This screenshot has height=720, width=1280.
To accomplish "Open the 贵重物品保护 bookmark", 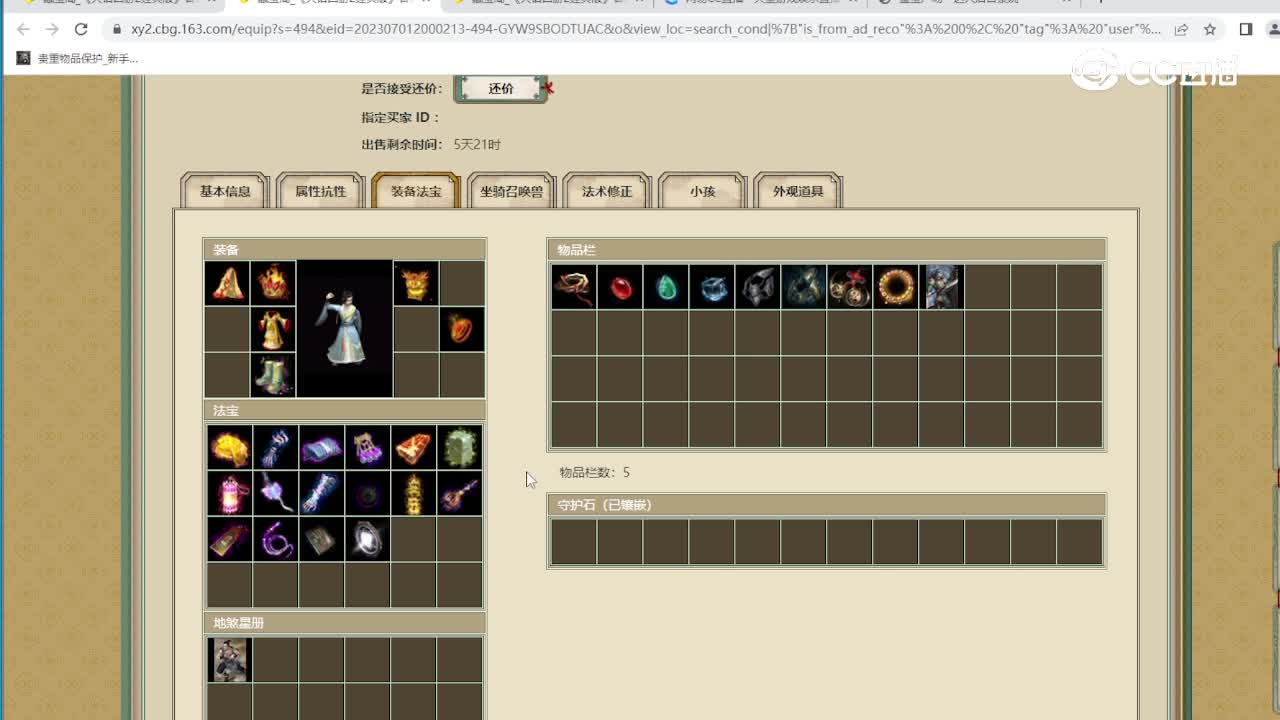I will (77, 59).
